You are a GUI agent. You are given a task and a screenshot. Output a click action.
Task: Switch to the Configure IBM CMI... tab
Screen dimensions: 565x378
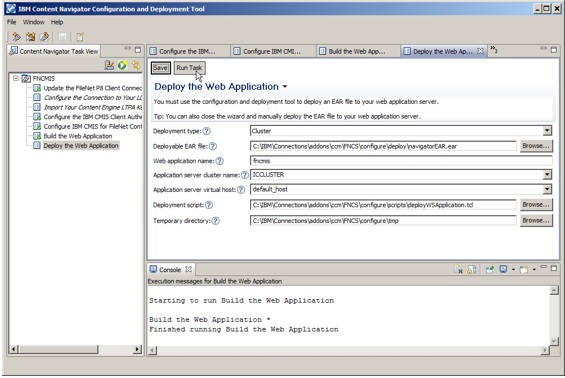point(272,51)
